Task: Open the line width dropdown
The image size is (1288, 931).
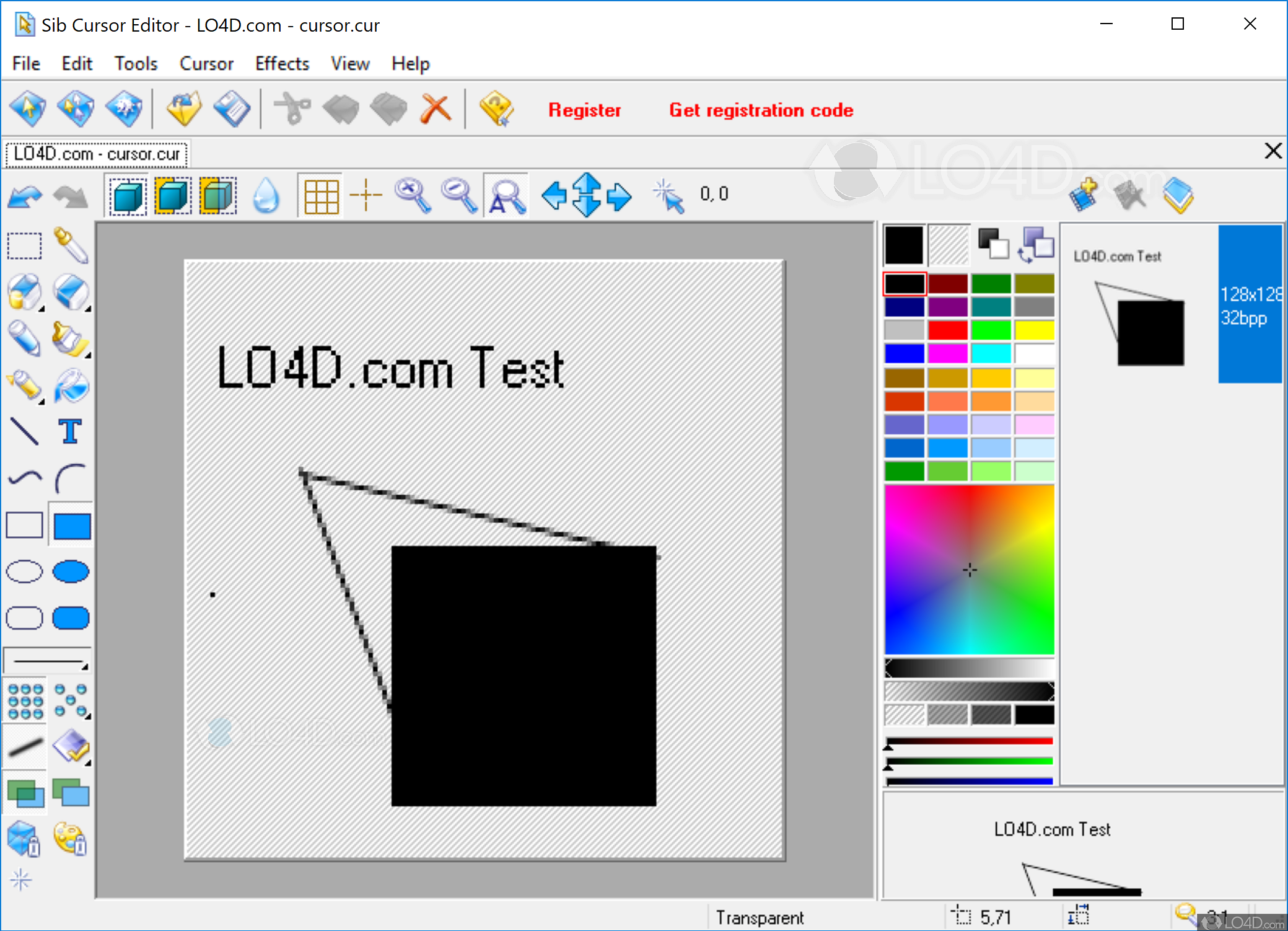Action: tap(47, 661)
